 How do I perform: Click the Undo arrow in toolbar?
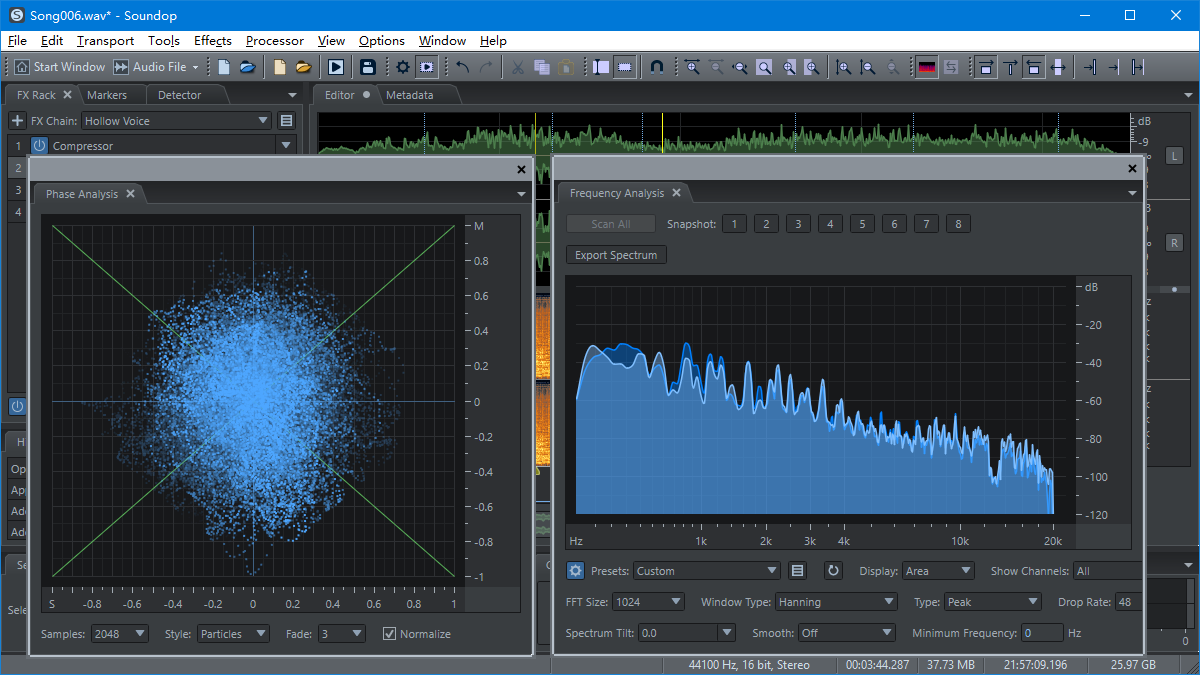[x=462, y=67]
